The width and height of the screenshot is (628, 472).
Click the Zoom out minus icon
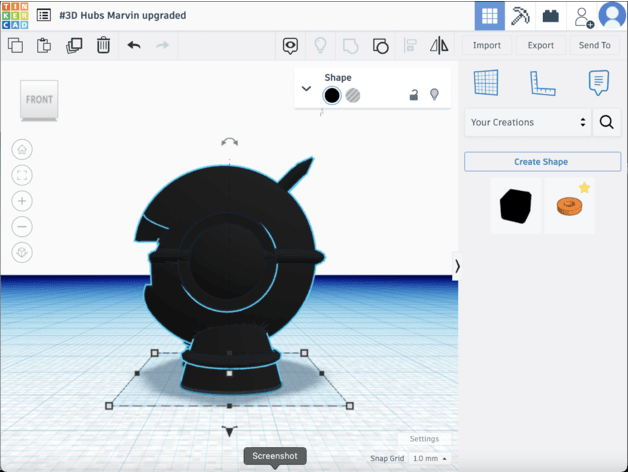22,227
